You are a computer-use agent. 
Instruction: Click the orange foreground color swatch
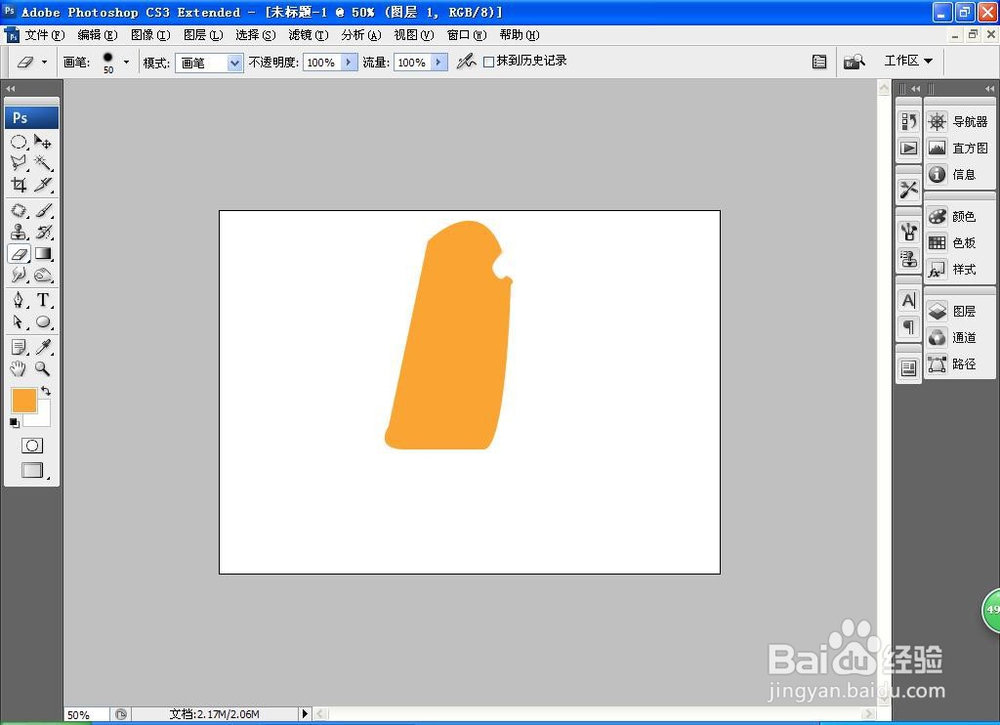[23, 400]
